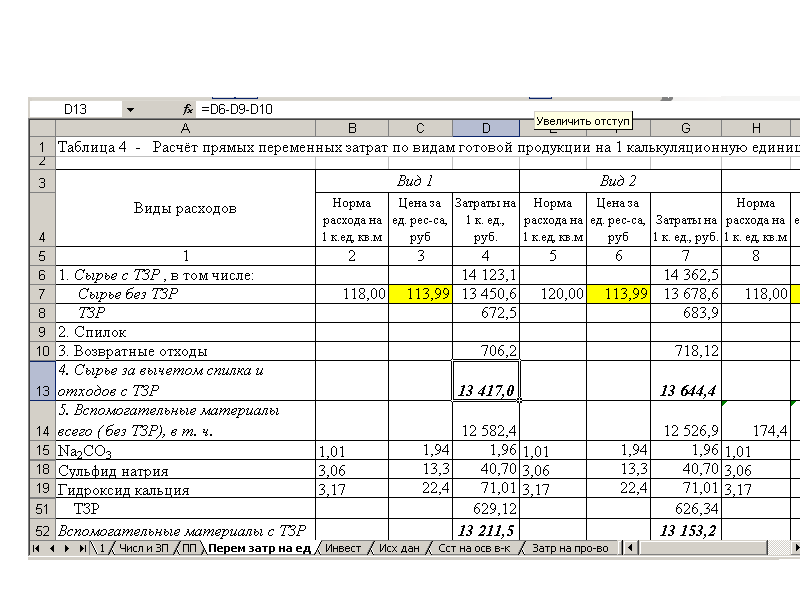The height and width of the screenshot is (600, 800).
Task: Select yellow cell F7 with 113,99
Action: [x=618, y=294]
